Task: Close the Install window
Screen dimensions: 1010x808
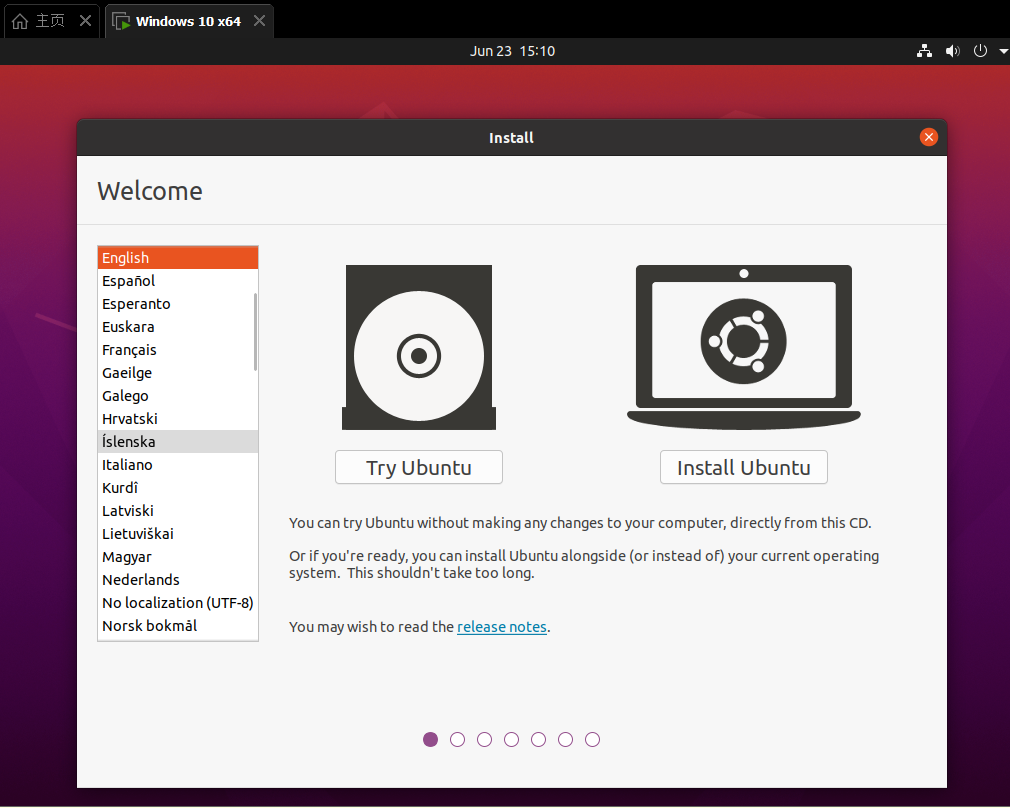Action: 928,137
